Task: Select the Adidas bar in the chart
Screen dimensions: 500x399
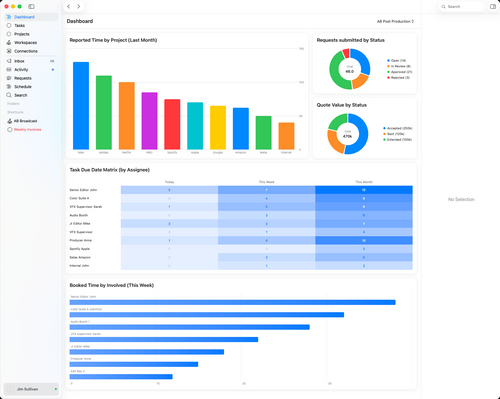Action: [x=104, y=113]
